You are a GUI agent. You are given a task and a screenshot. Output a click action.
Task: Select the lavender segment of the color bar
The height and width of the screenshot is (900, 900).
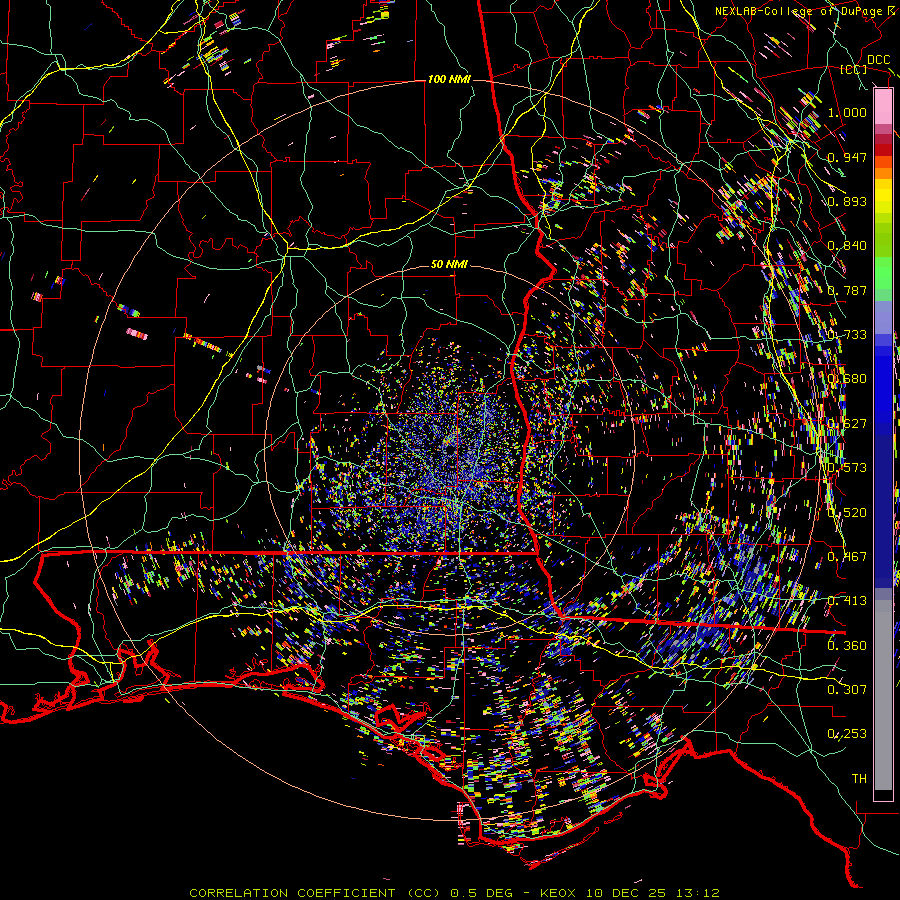point(883,317)
